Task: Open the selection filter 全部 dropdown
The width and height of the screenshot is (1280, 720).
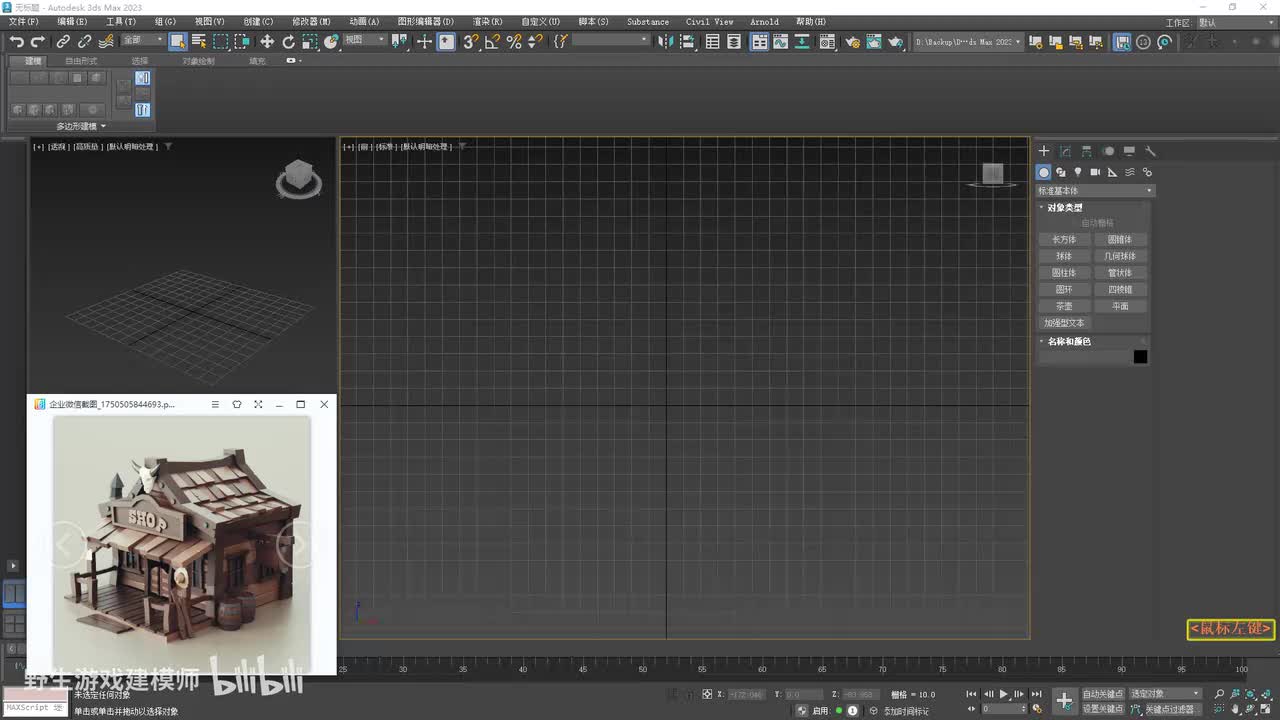Action: 143,41
